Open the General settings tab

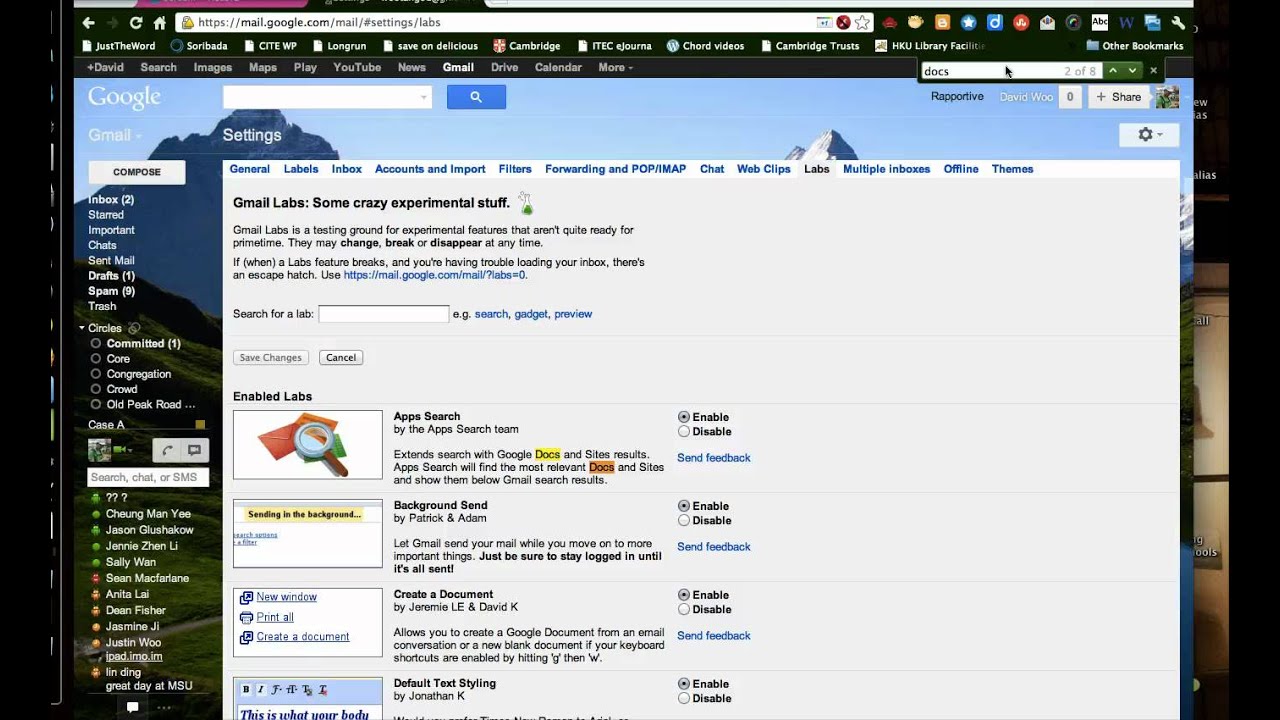250,169
